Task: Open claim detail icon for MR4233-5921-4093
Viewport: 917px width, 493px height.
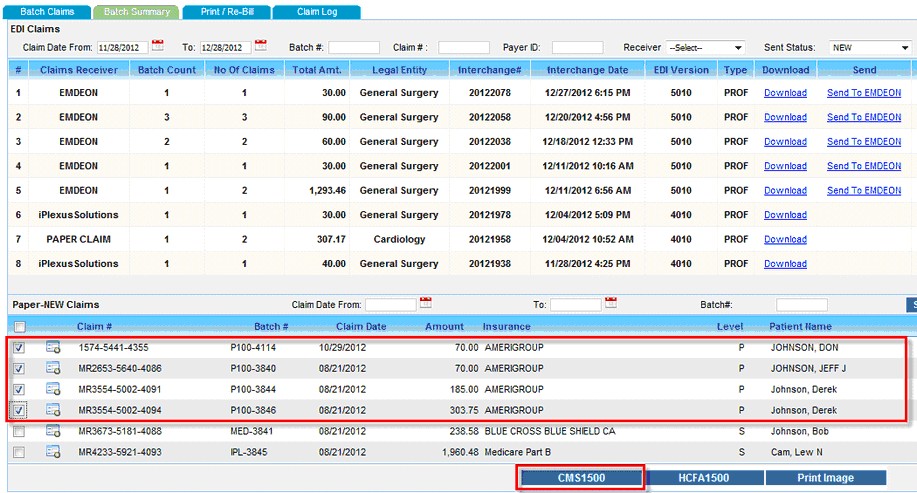Action: tap(53, 452)
